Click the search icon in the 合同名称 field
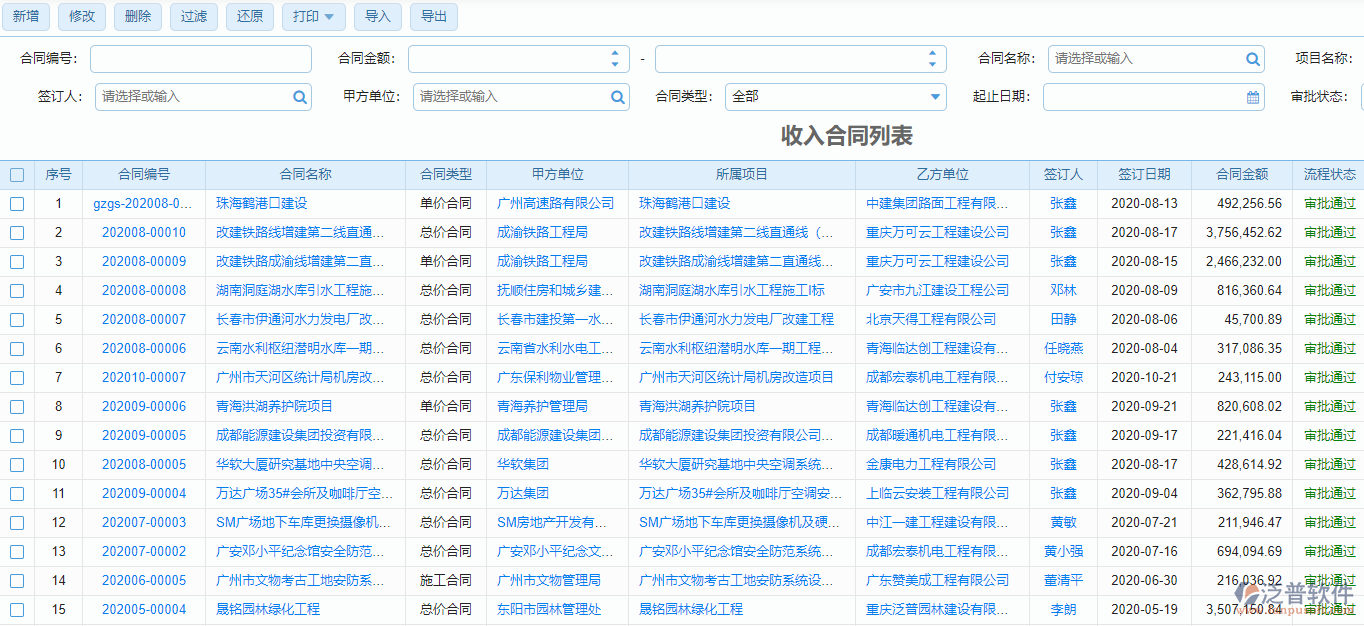The width and height of the screenshot is (1364, 626). [x=1252, y=59]
